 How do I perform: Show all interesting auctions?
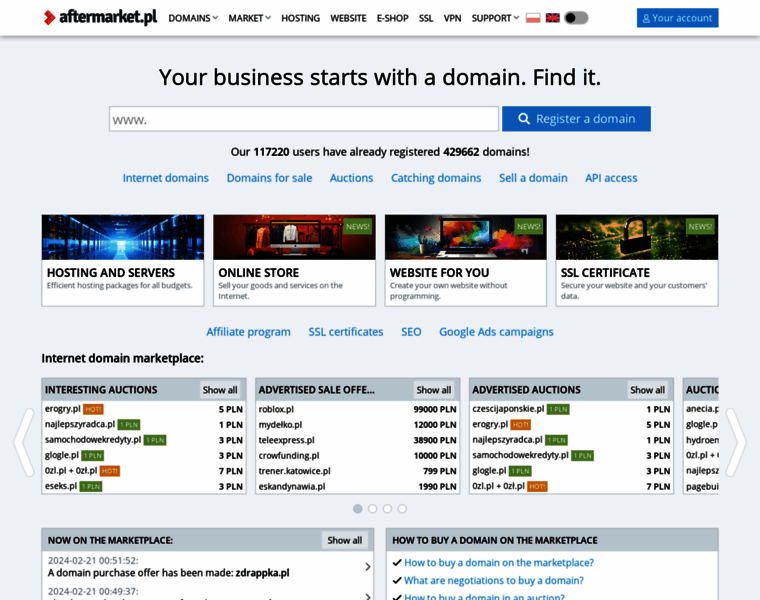(220, 390)
